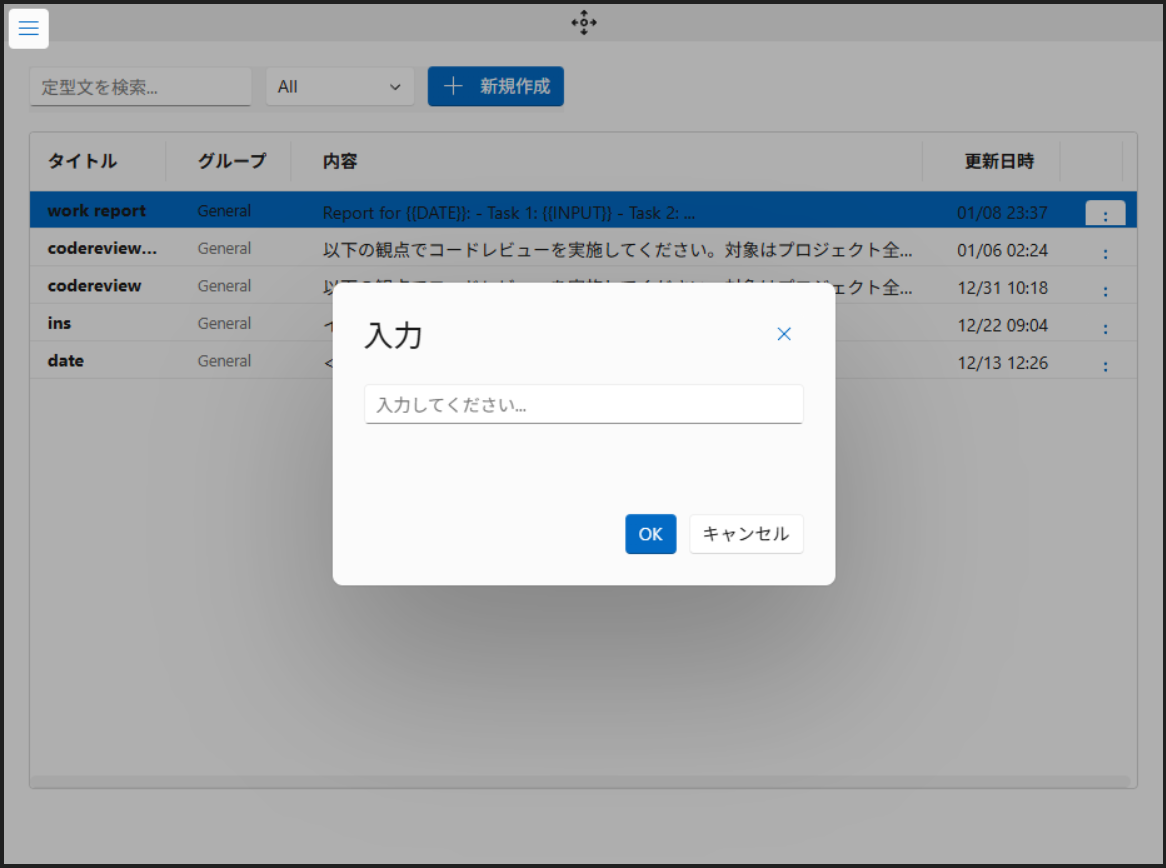
Task: Open options for the first codereview entry
Action: click(x=1105, y=250)
